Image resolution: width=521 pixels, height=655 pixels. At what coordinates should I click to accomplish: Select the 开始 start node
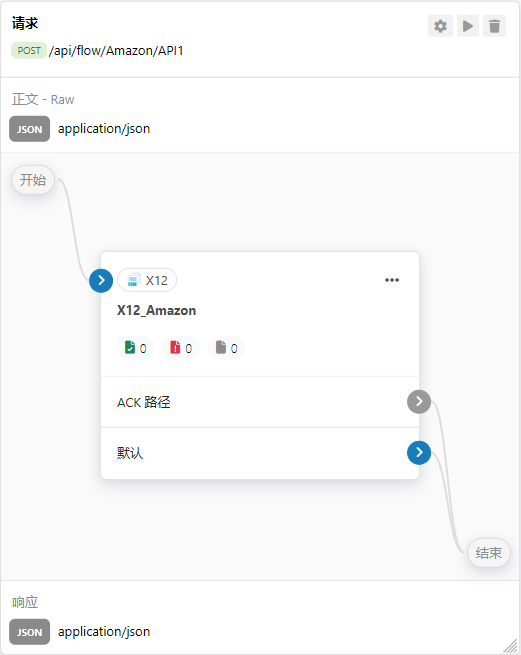(33, 180)
